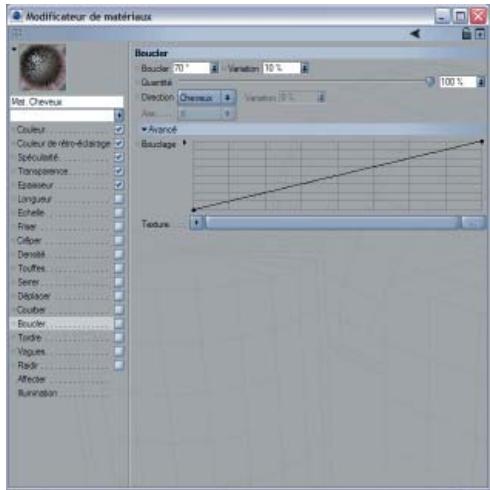Enable the Vagues checkbox
Viewport: 490px width, 490px height.
tap(119, 351)
